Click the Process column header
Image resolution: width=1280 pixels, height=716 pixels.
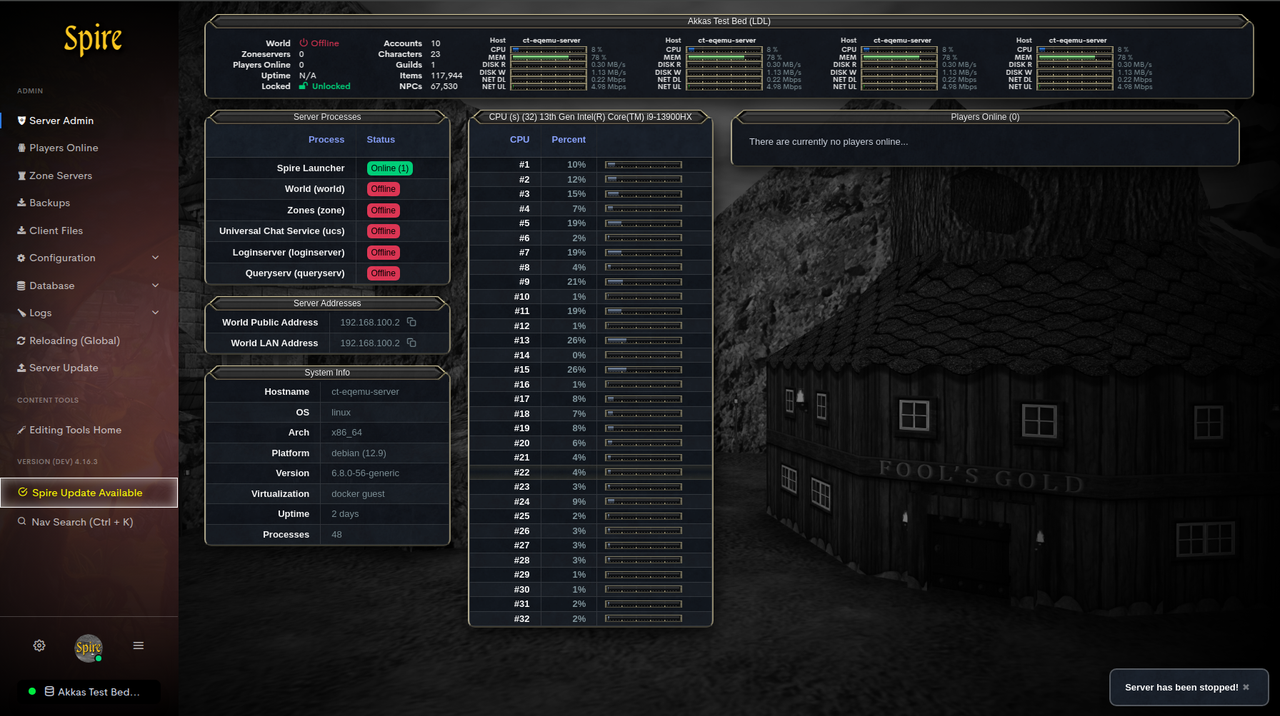point(326,140)
